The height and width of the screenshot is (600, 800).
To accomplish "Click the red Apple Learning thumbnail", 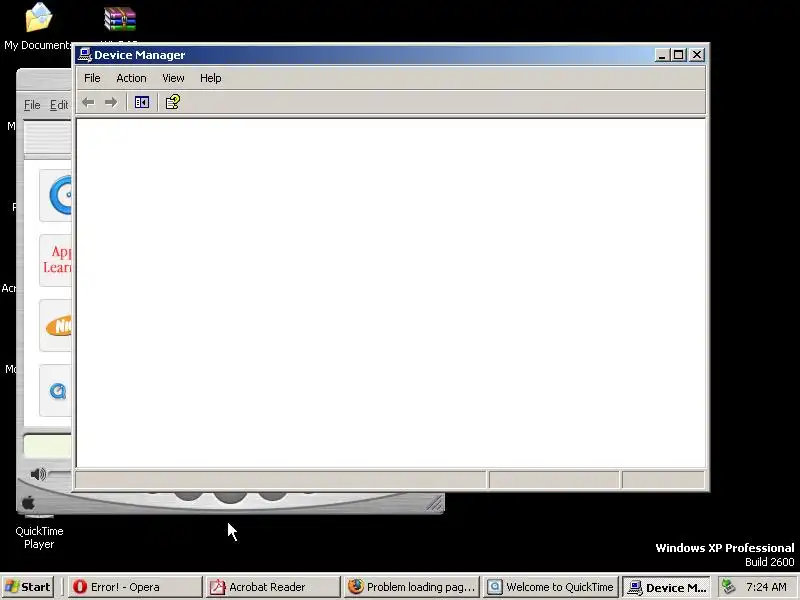I will [57, 259].
